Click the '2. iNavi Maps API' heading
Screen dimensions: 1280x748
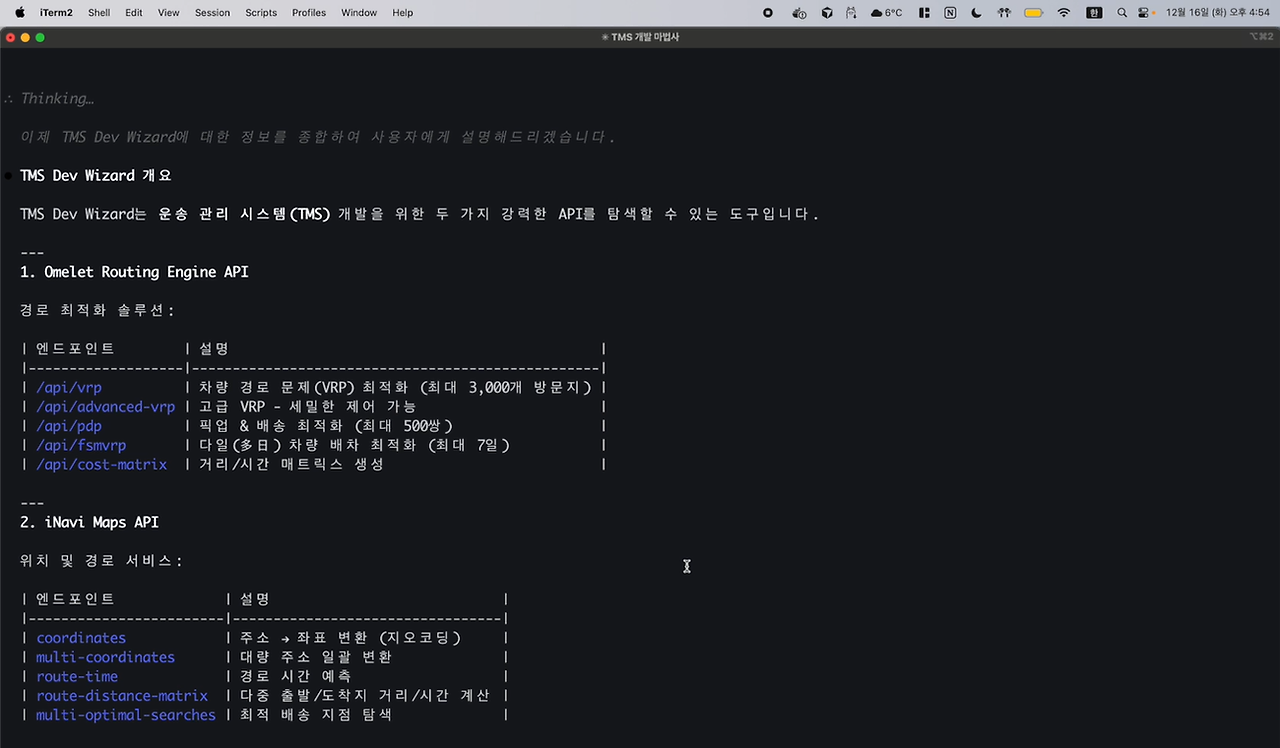[89, 522]
